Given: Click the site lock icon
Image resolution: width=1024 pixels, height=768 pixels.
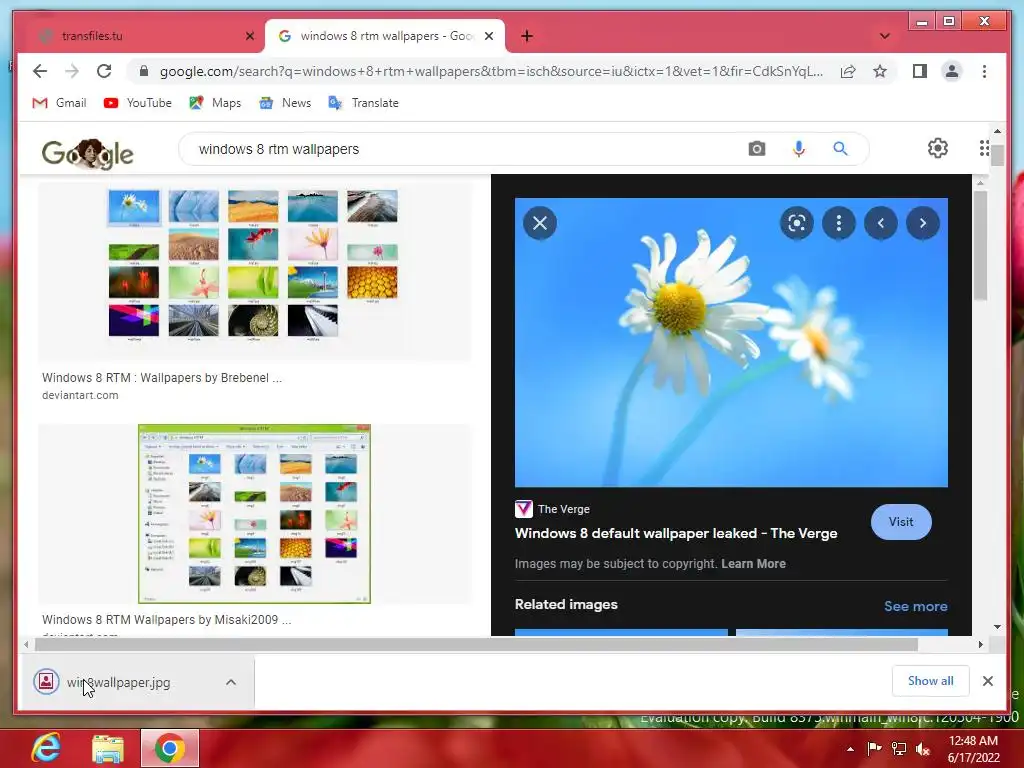Looking at the screenshot, I should (x=144, y=71).
